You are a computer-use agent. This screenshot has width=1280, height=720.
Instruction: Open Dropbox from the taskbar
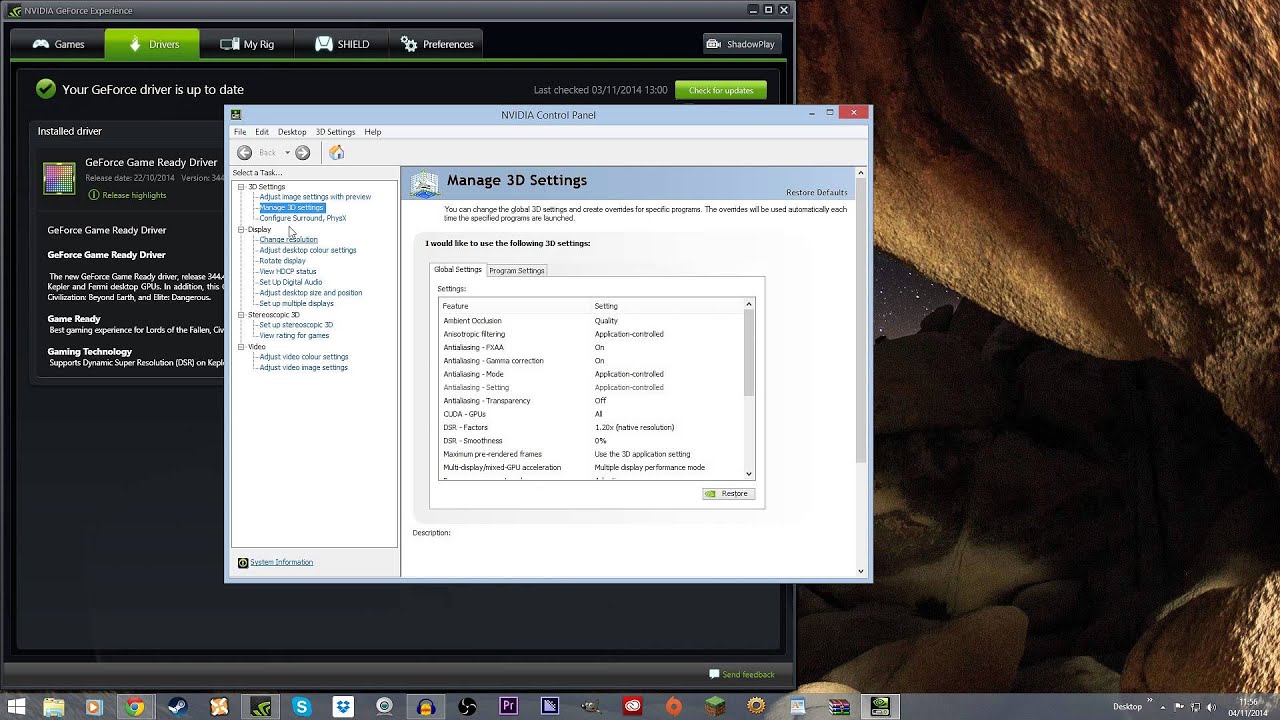click(x=343, y=707)
